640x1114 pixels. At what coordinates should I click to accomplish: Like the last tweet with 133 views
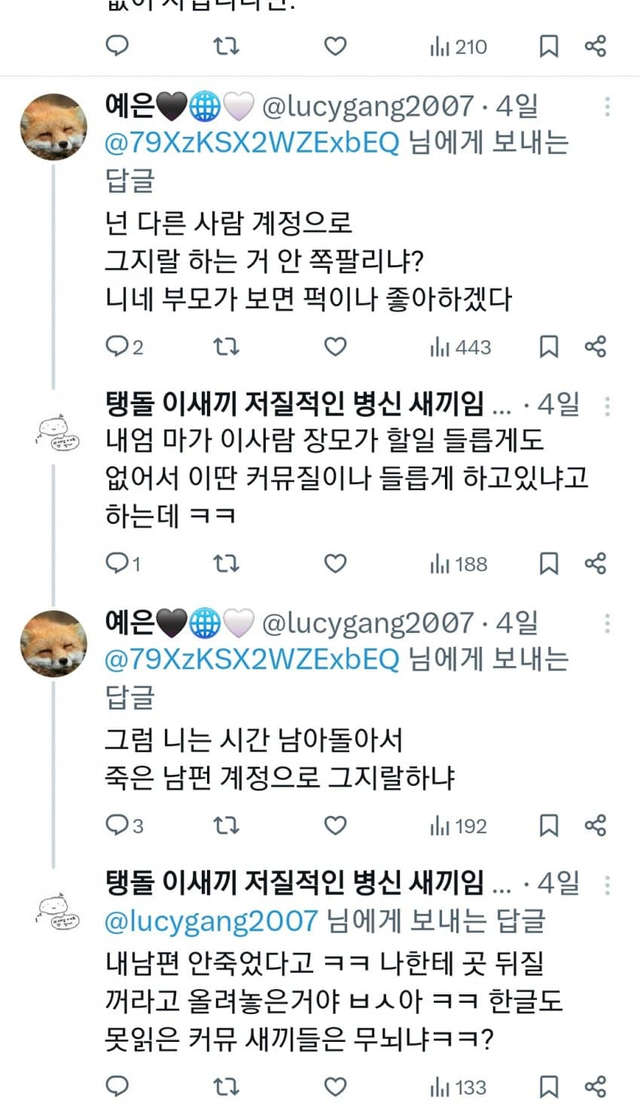336,1087
